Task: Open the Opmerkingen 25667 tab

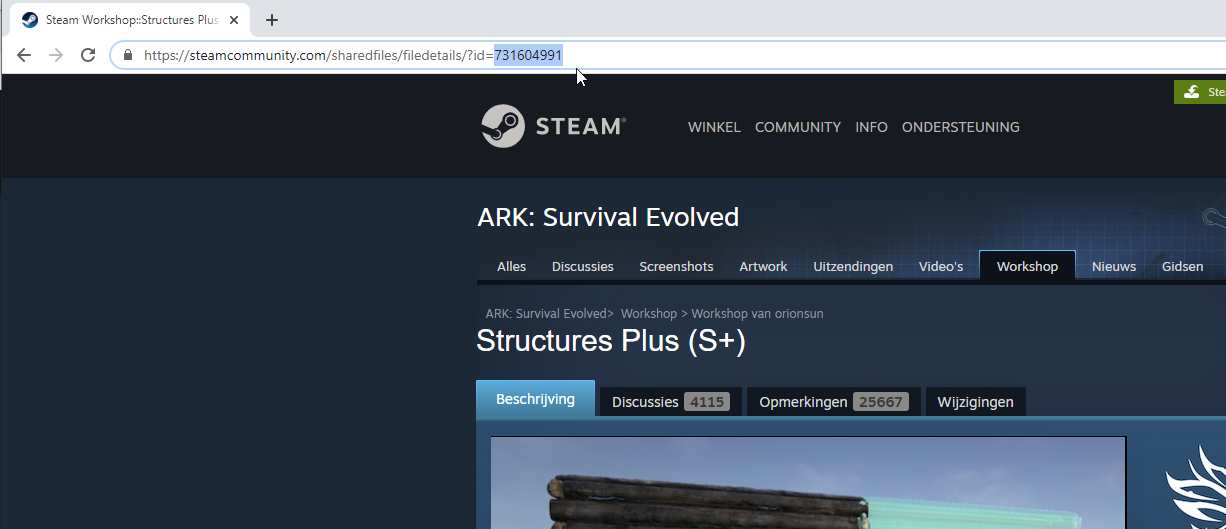Action: coord(834,402)
